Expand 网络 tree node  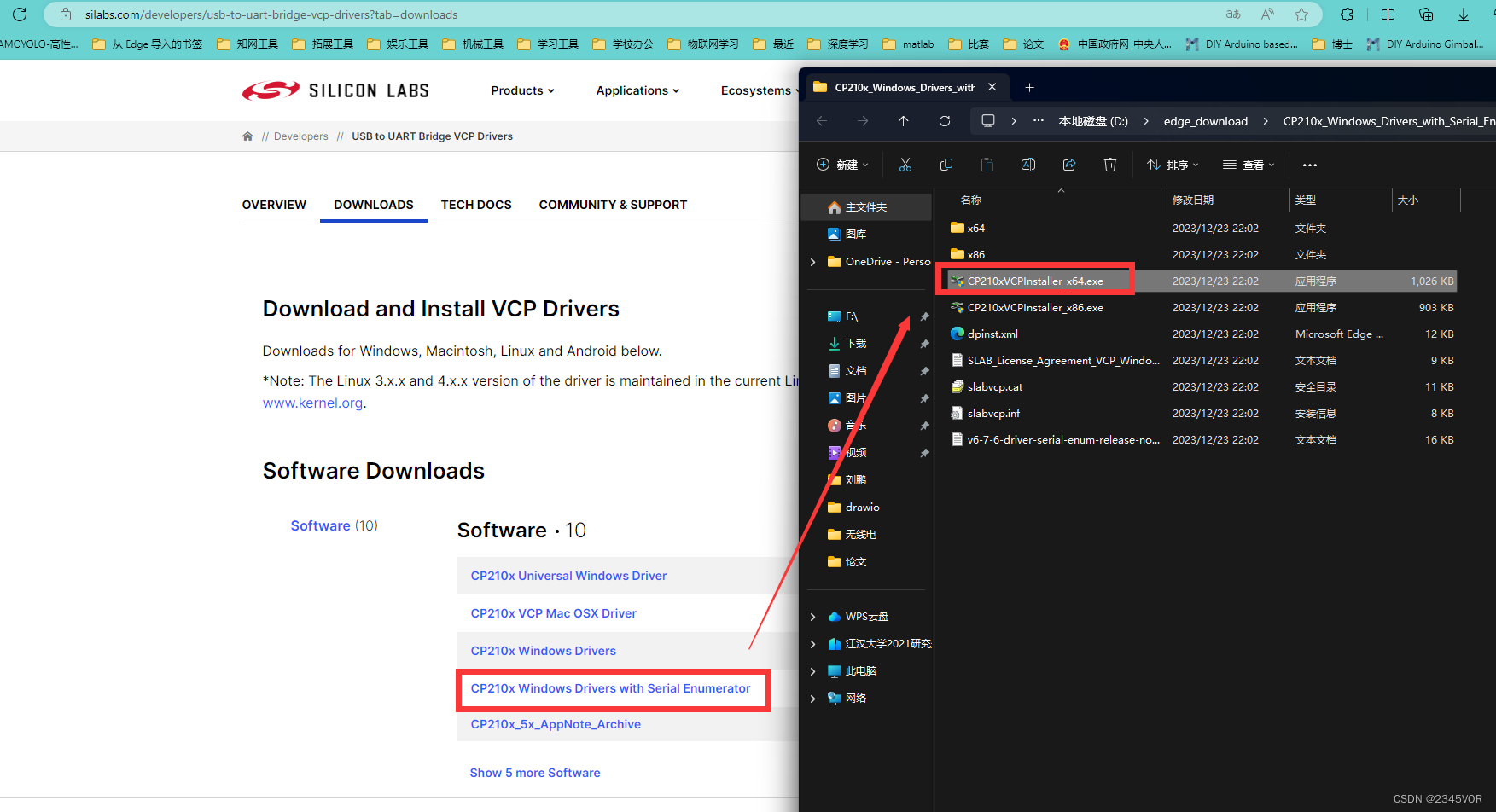point(813,699)
